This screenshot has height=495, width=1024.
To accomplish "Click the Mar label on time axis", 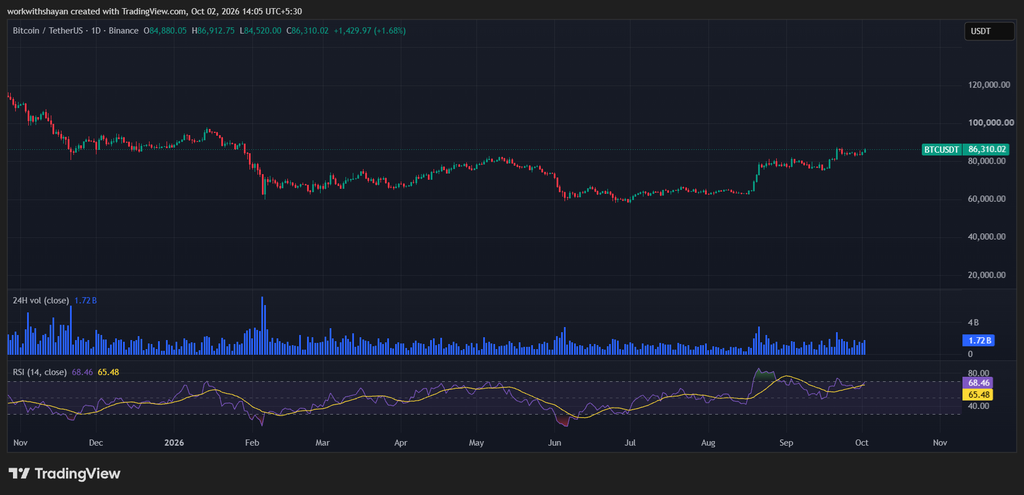I will tap(322, 443).
